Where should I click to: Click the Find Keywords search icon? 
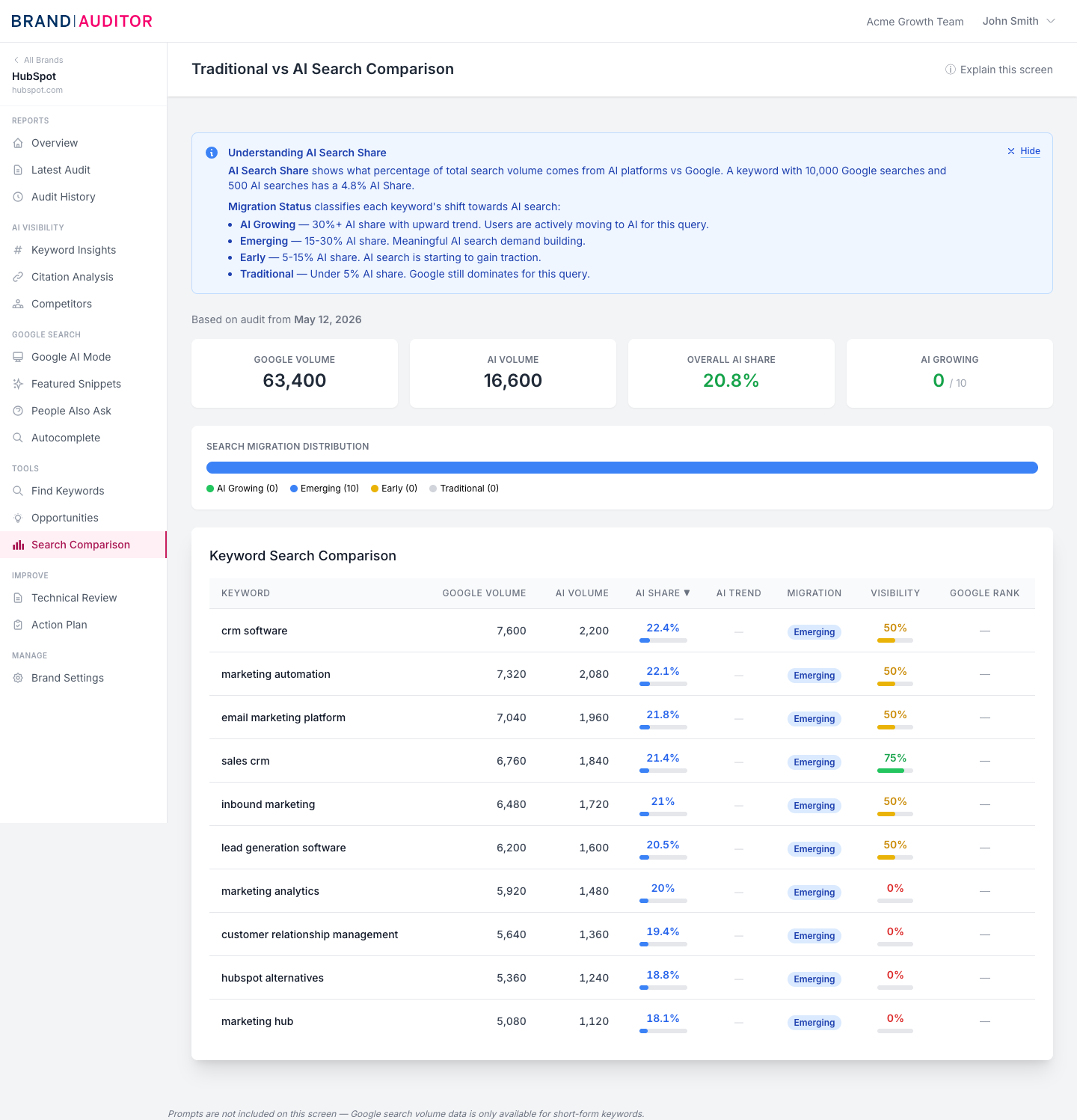pyautogui.click(x=18, y=491)
